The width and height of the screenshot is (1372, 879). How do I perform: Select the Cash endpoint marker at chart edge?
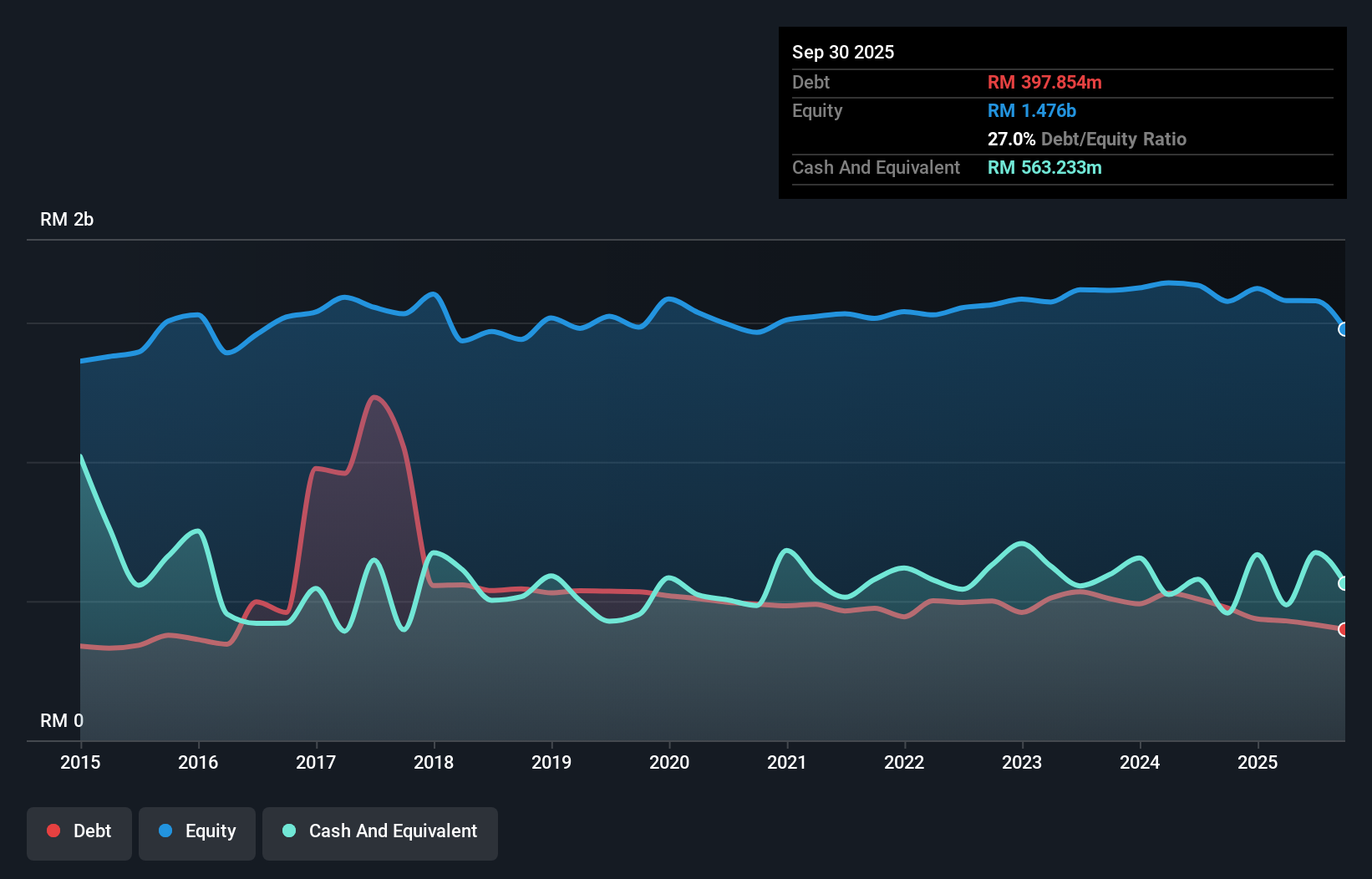tap(1344, 583)
